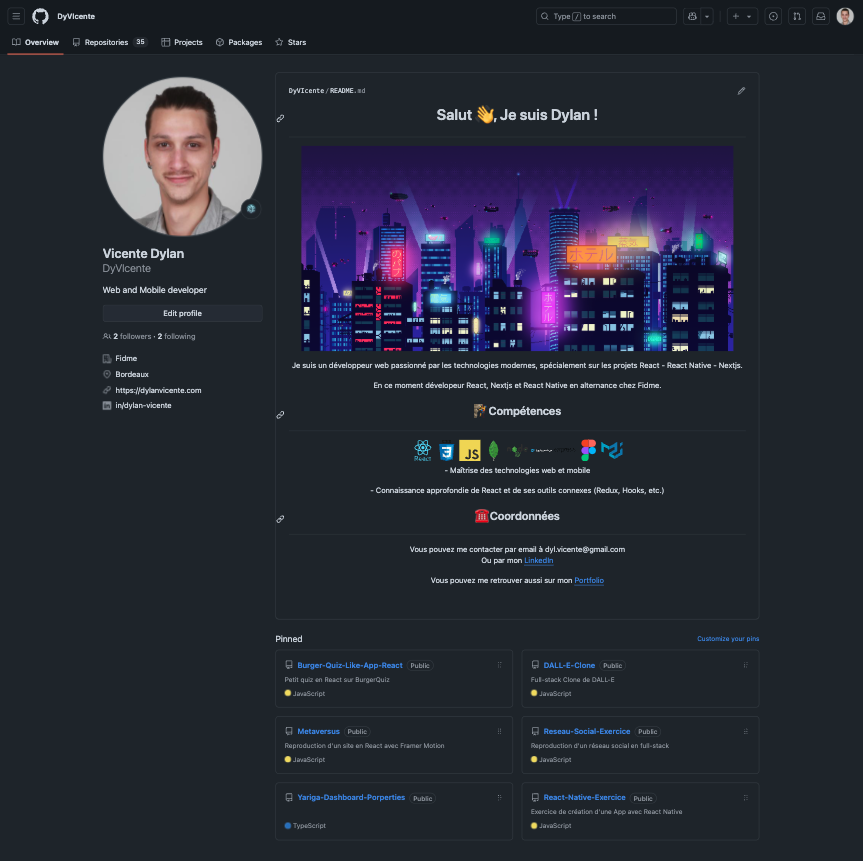Screen dimensions: 863x861
Task: Click the search bar to type
Action: [605, 16]
